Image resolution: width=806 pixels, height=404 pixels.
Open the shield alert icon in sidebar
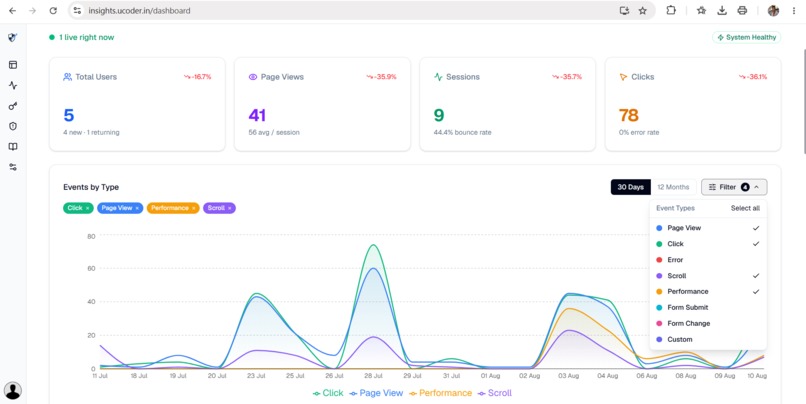(13, 126)
